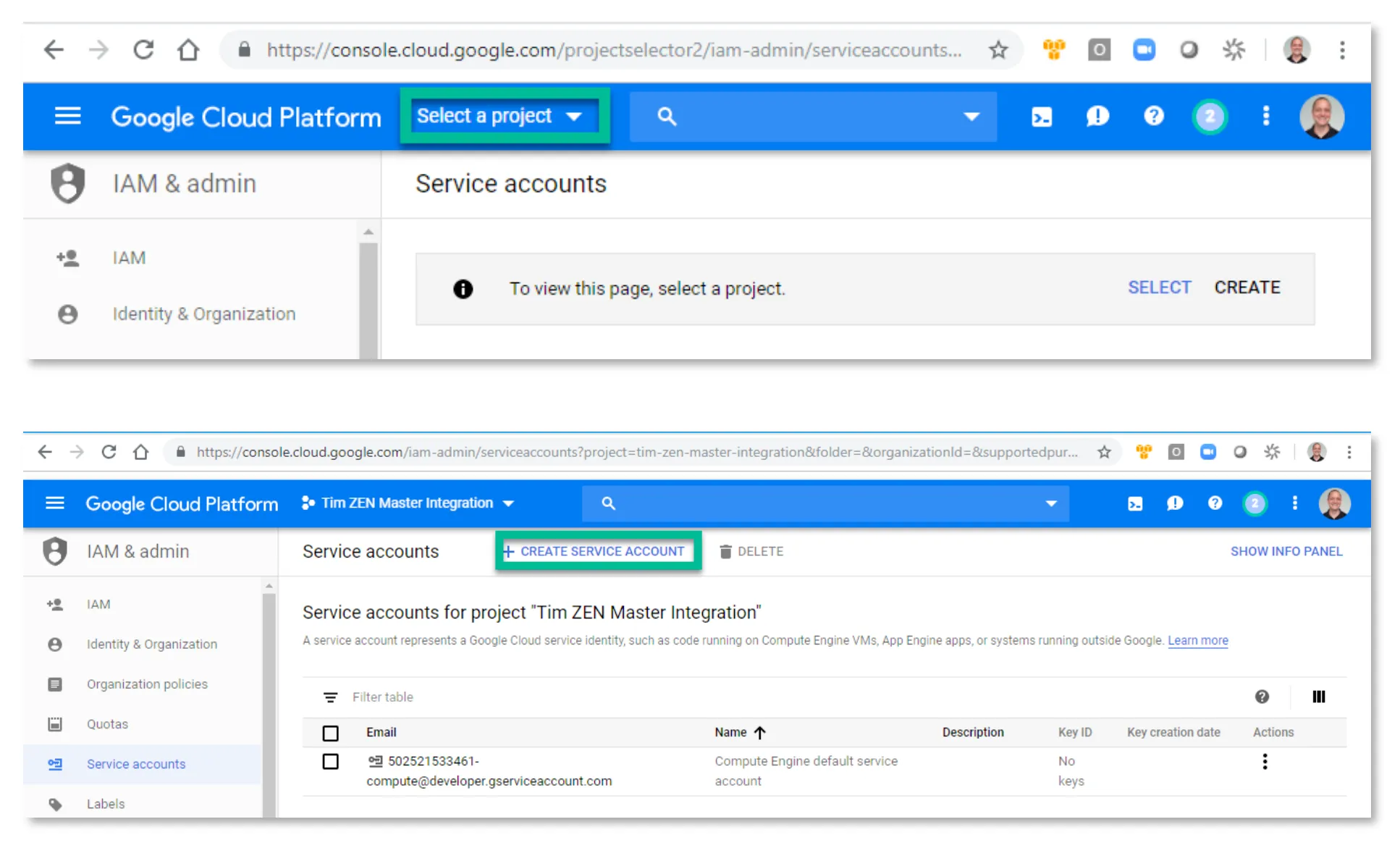The height and width of the screenshot is (856, 1400).
Task: Click the notifications badge in bottom window
Action: pos(1254,503)
